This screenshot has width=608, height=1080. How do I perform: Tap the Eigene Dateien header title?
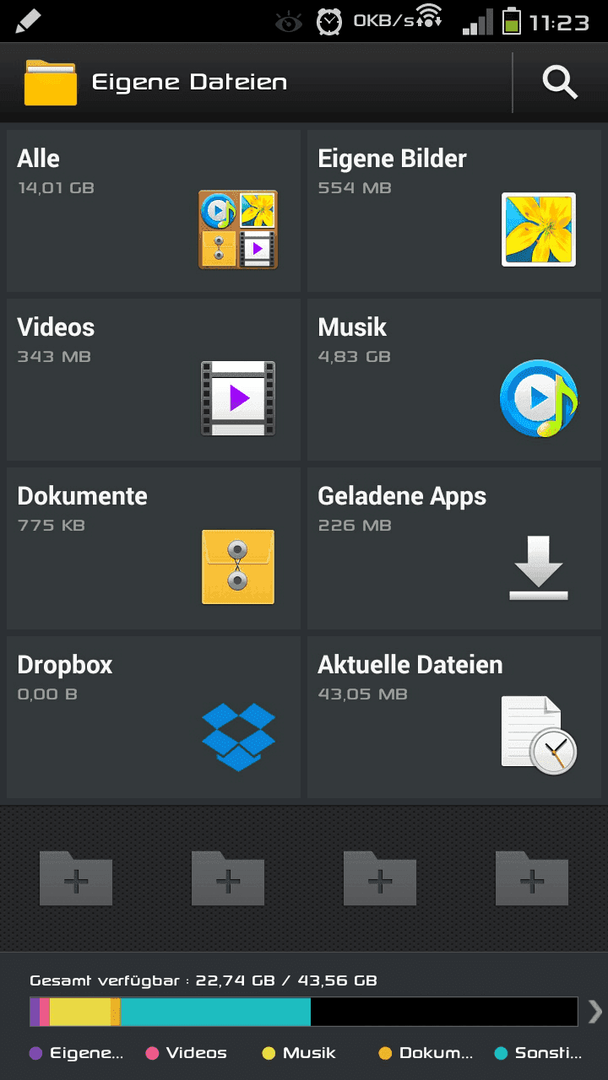(x=189, y=83)
